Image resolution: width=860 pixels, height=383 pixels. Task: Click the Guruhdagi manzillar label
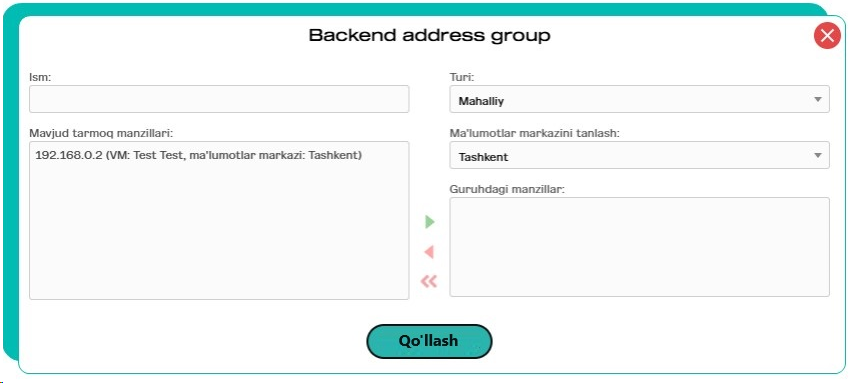click(507, 189)
